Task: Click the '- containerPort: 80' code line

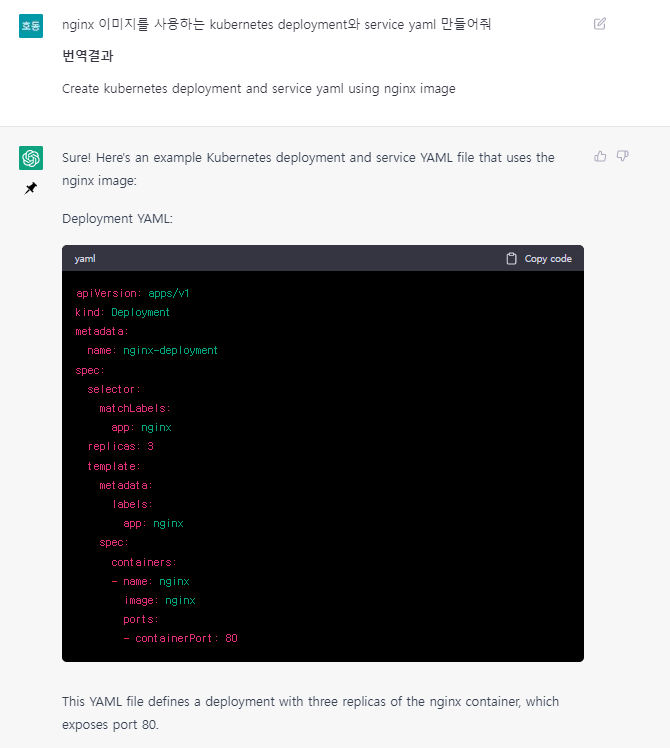Action: [x=180, y=639]
